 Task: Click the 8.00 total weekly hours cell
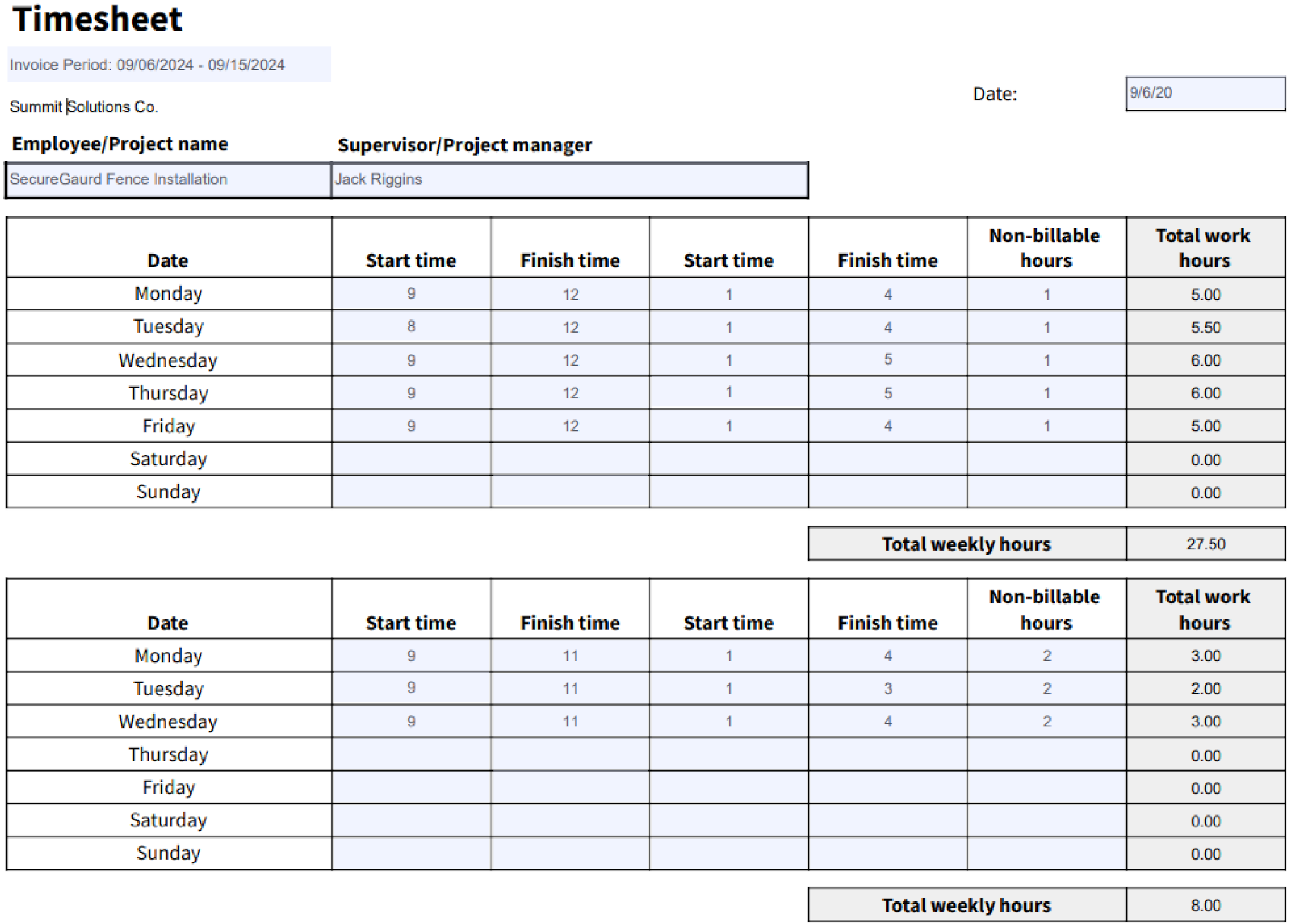pyautogui.click(x=1205, y=905)
